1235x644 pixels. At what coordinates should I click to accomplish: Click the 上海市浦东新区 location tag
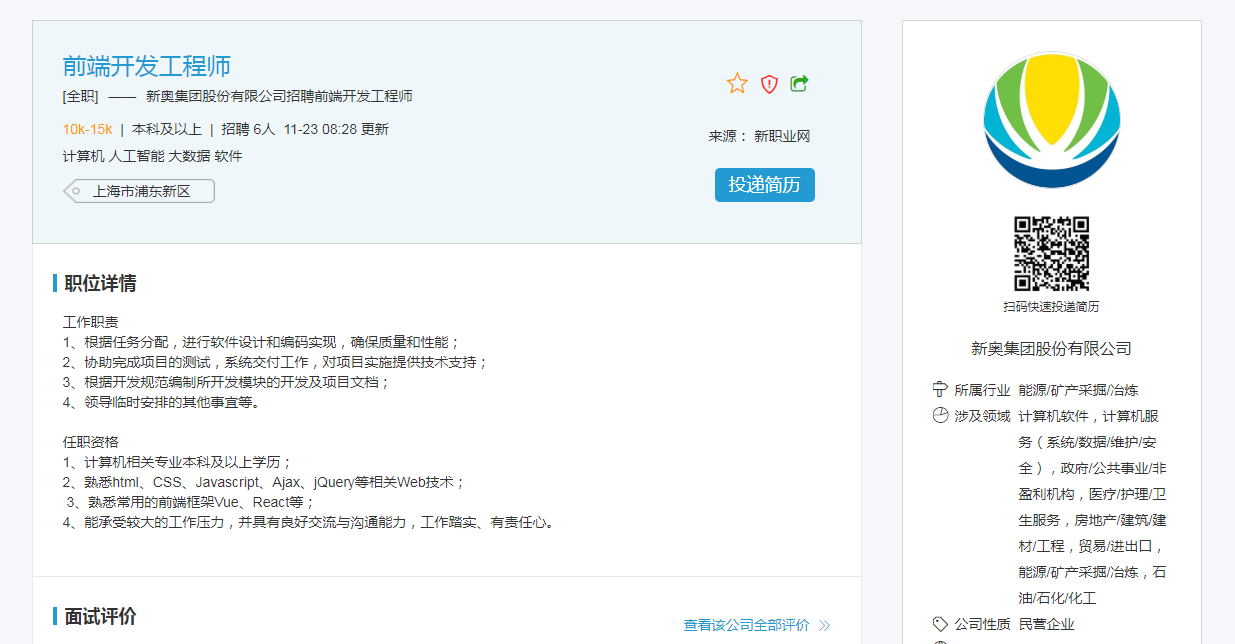141,191
